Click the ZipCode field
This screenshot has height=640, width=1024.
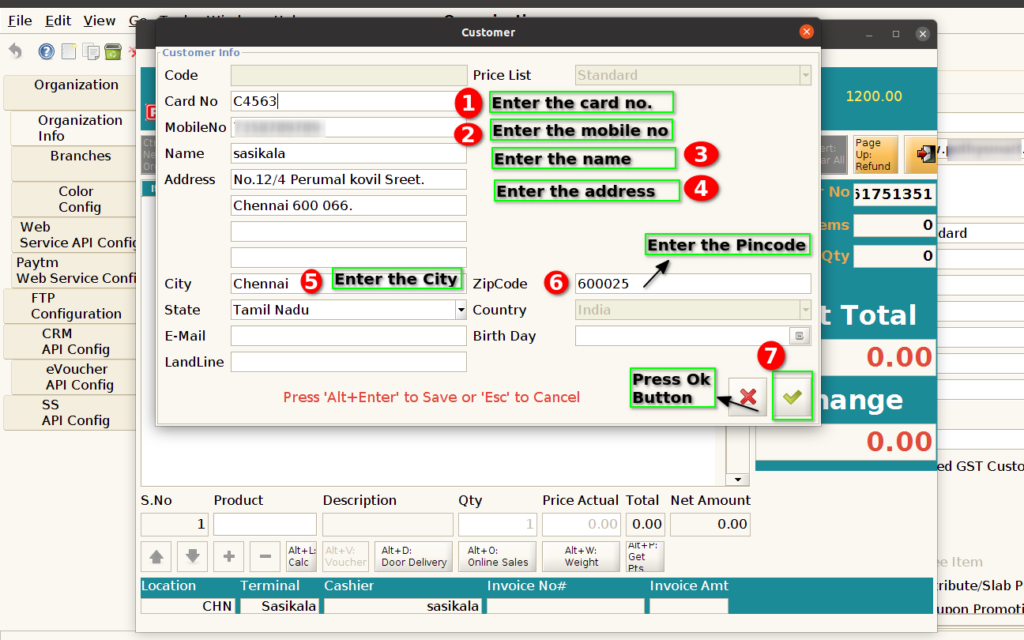click(x=693, y=283)
